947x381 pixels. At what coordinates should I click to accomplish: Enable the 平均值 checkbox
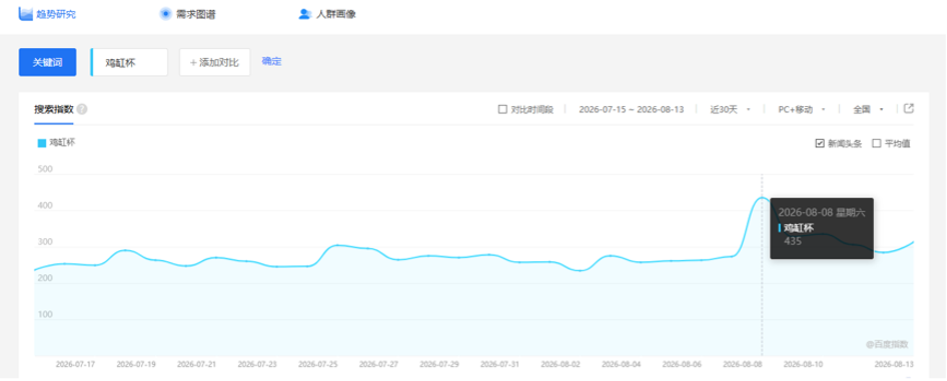tap(876, 143)
